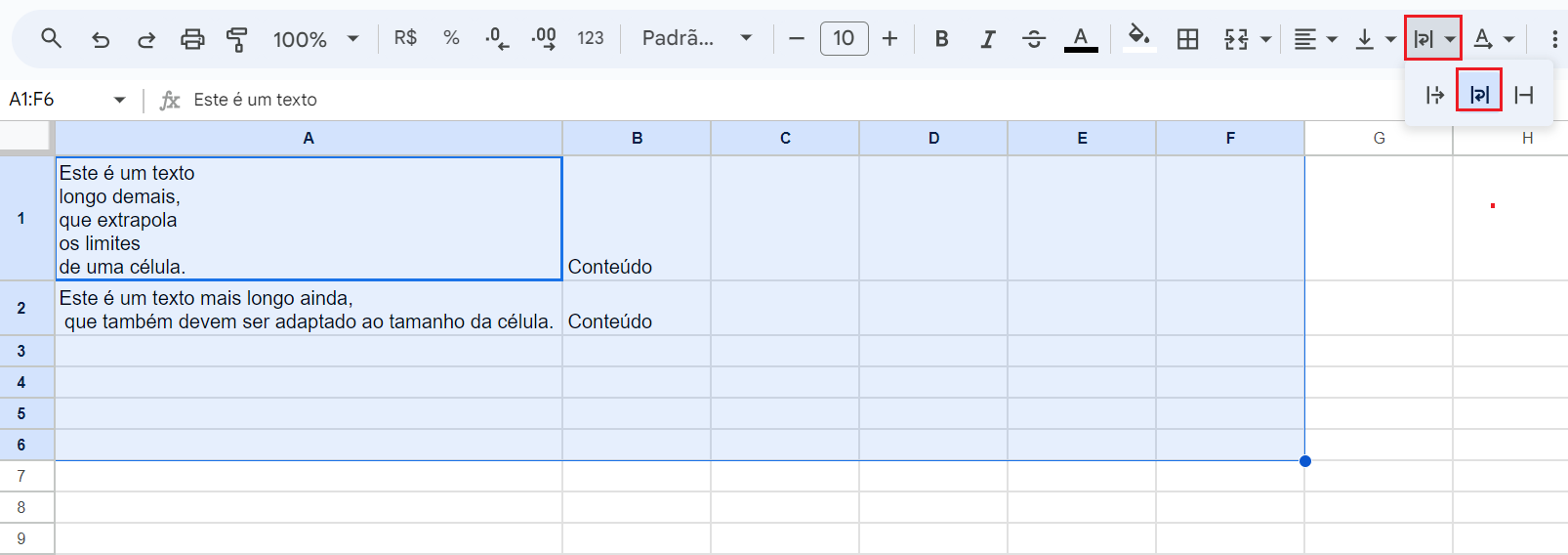Toggle strikethrough formatting

(1034, 39)
